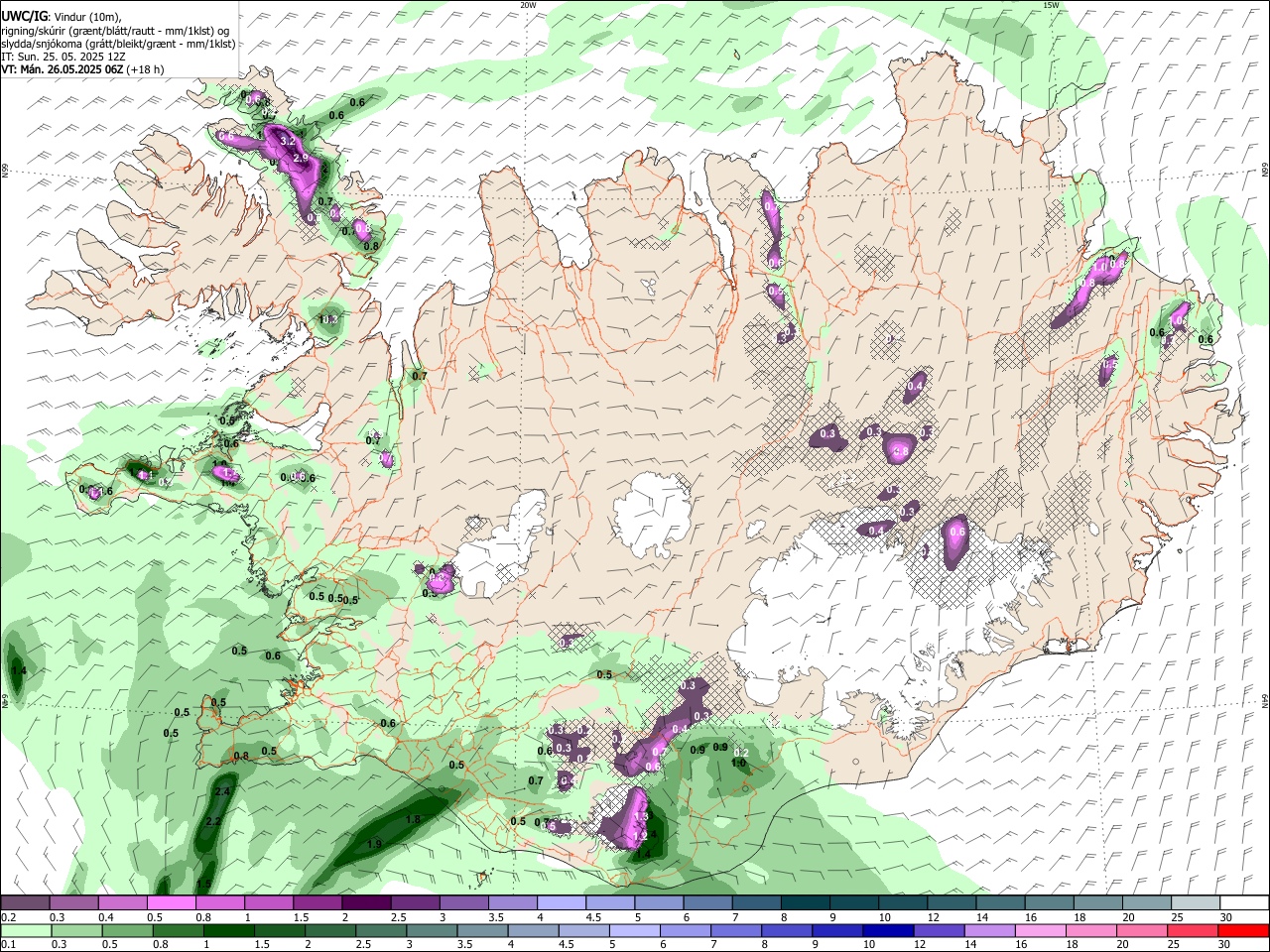Click the 'slydda/snjókoma' legend description line
Screen dimensions: 1270x952
pyautogui.click(x=118, y=44)
